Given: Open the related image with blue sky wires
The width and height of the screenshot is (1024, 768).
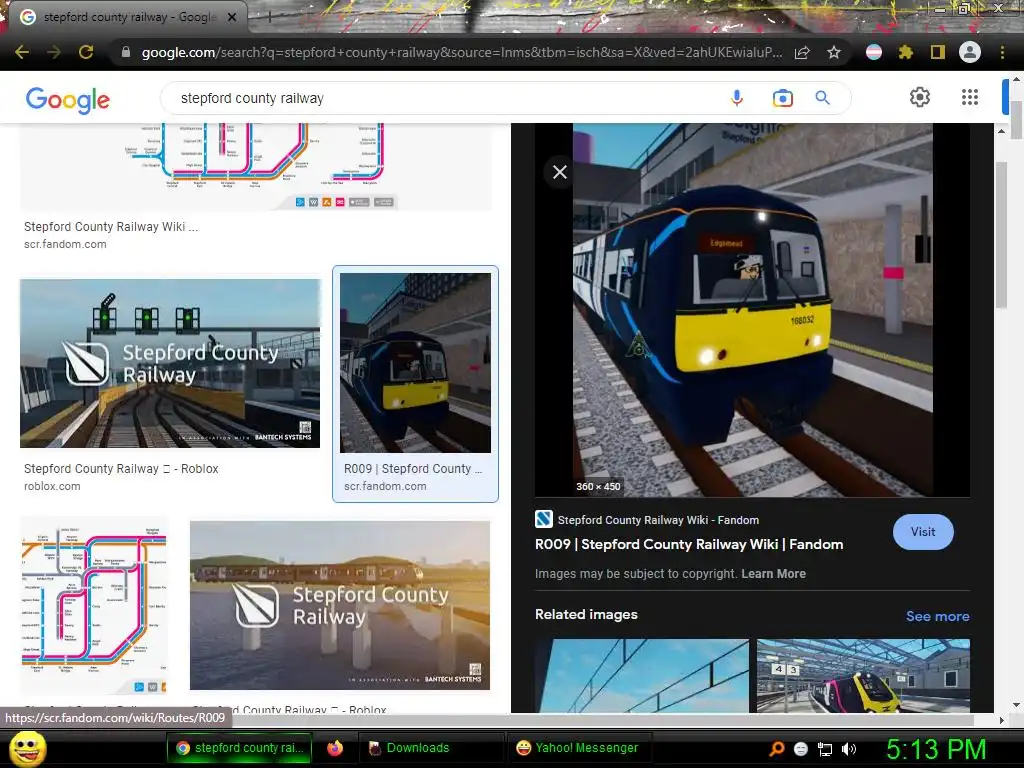Looking at the screenshot, I should pyautogui.click(x=642, y=675).
